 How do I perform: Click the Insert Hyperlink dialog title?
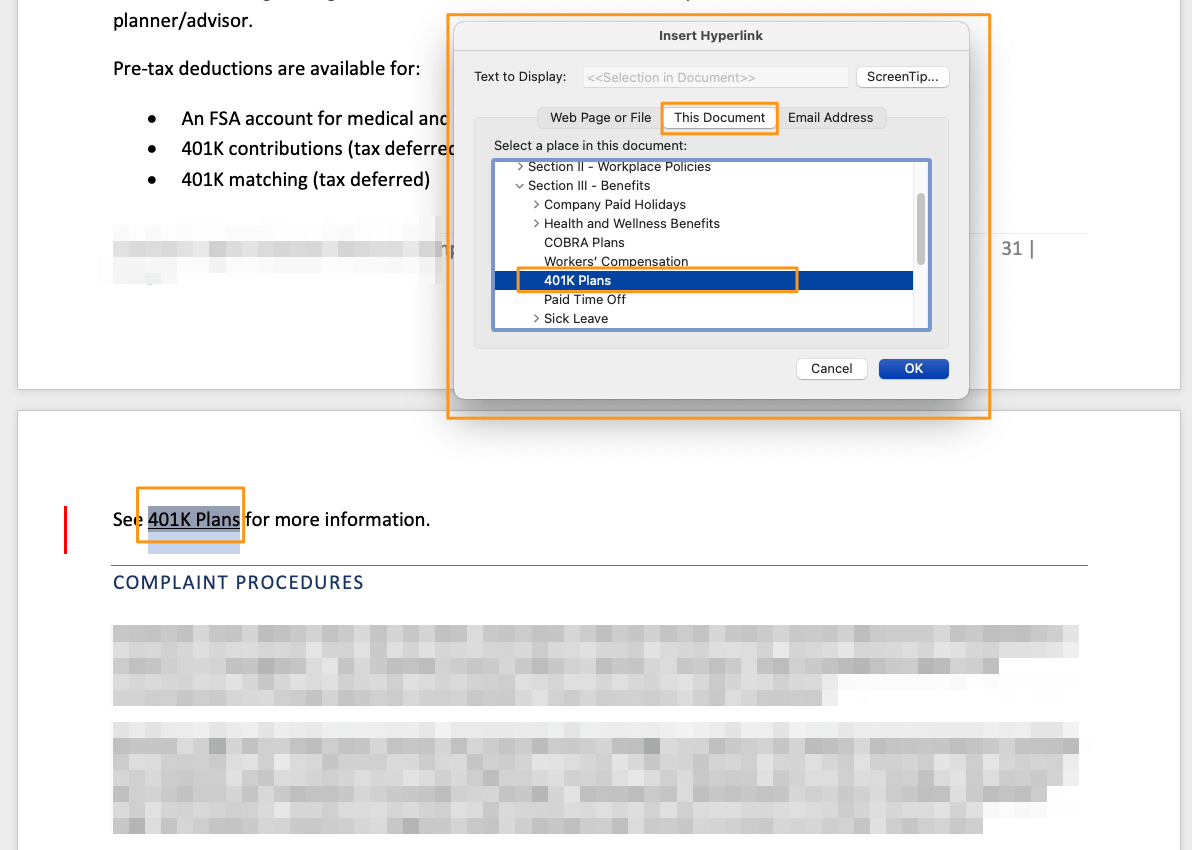pyautogui.click(x=711, y=36)
